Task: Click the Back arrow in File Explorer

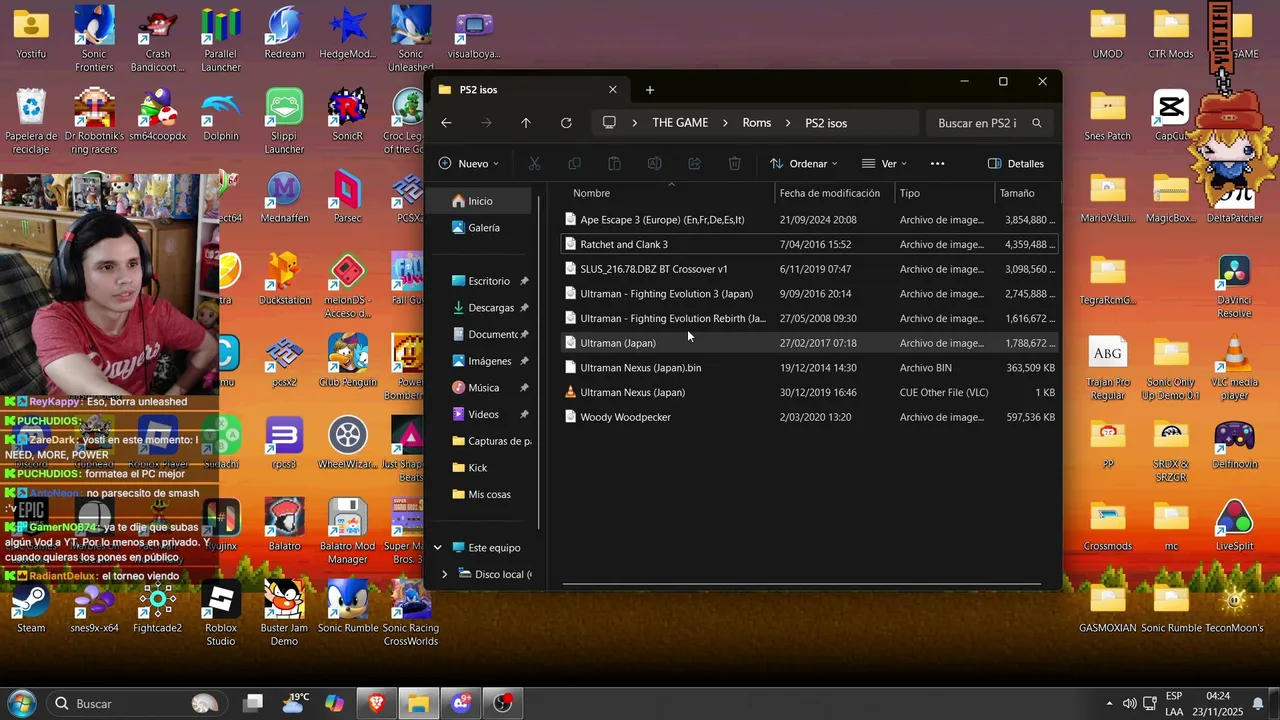Action: point(446,123)
